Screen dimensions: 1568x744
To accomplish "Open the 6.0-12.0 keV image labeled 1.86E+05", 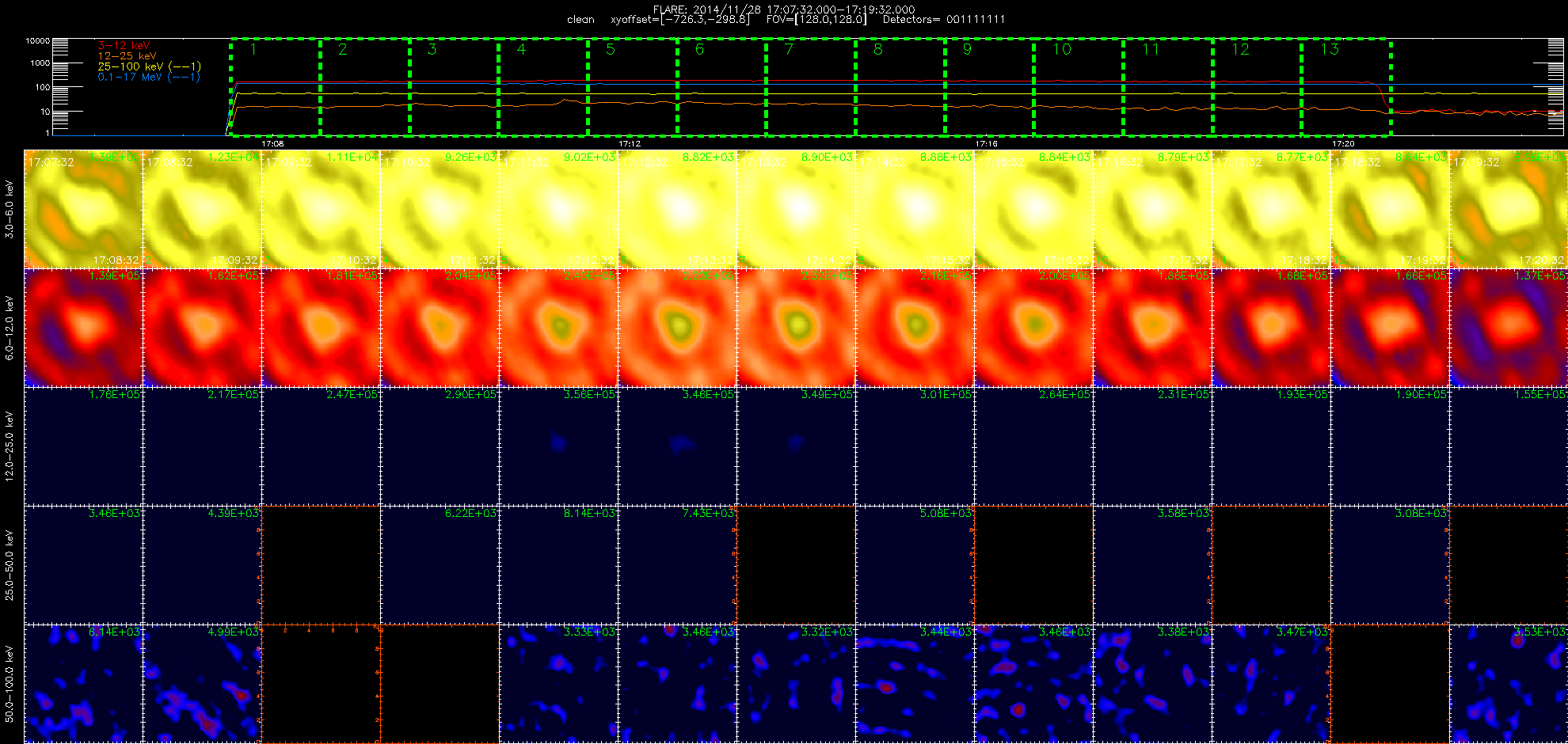I will 1152,328.
